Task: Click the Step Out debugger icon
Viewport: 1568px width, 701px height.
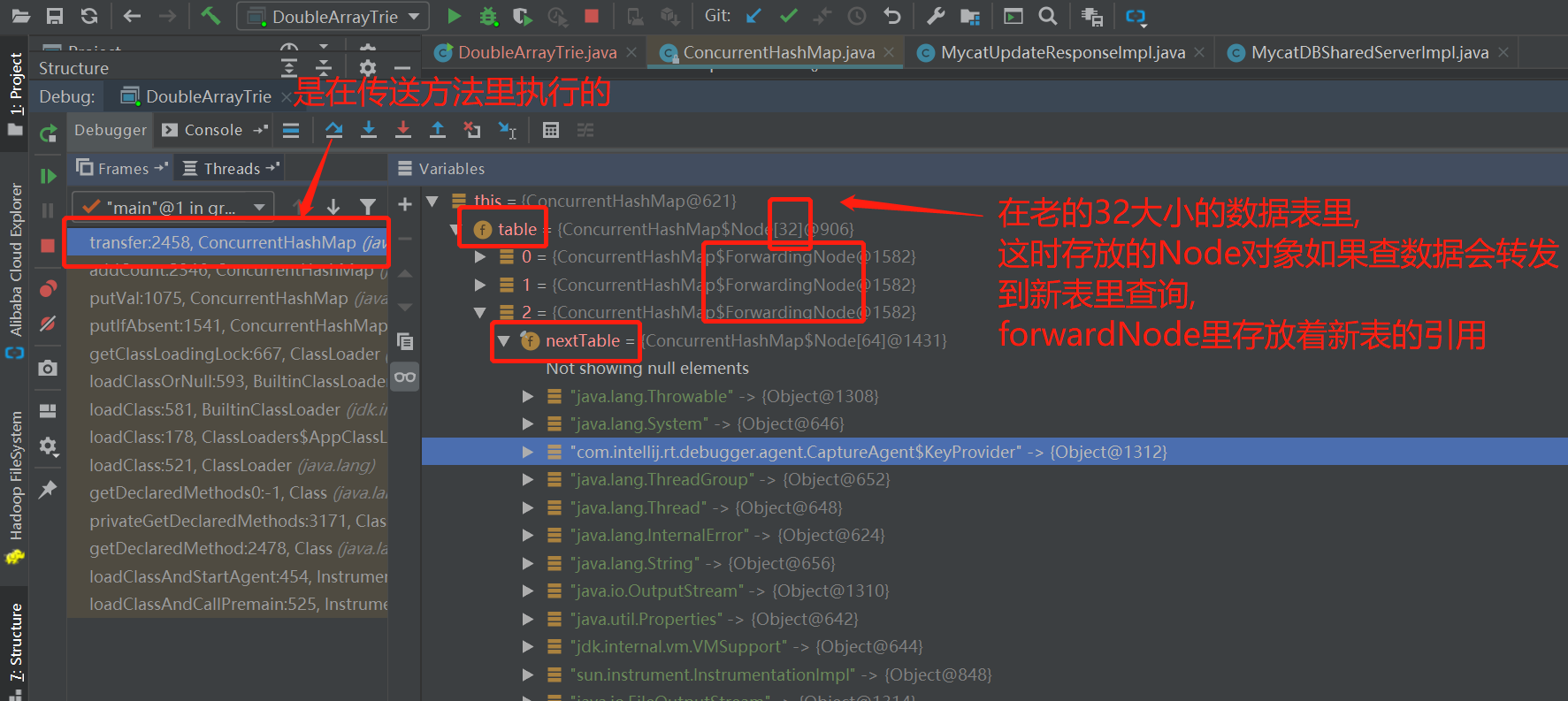Action: click(438, 131)
